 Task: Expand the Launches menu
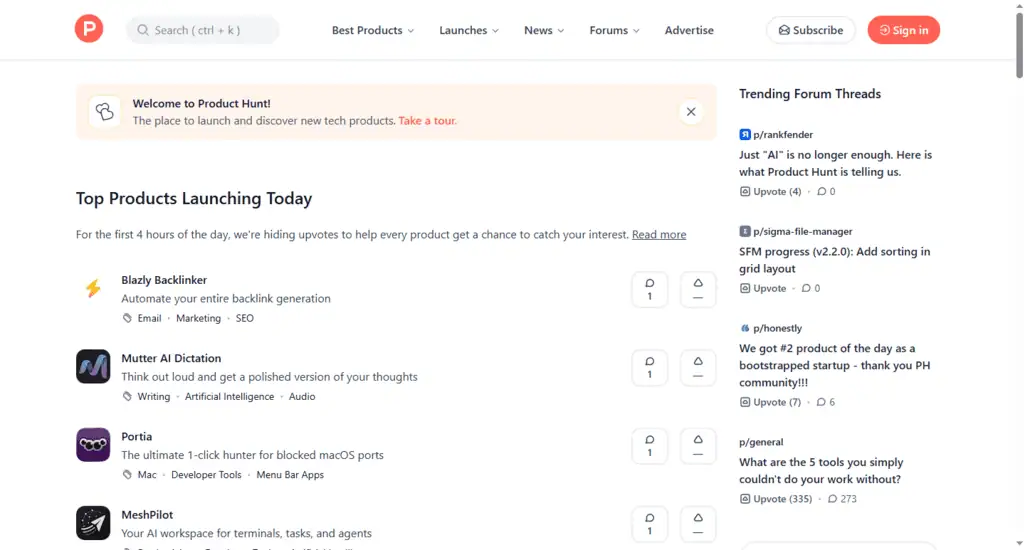coord(469,30)
